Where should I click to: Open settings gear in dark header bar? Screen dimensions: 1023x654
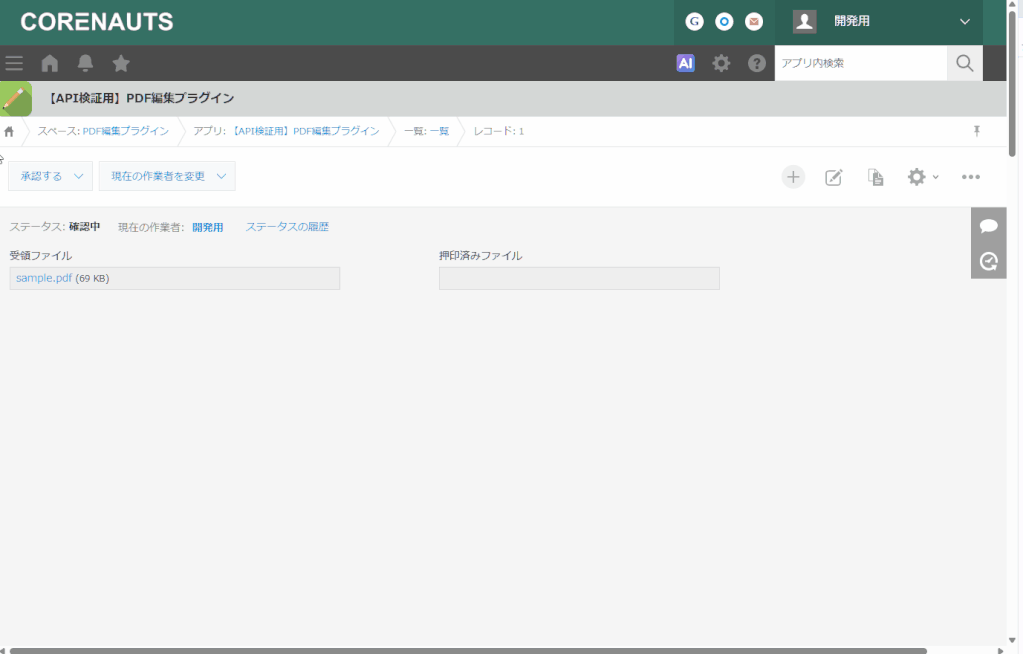click(721, 63)
